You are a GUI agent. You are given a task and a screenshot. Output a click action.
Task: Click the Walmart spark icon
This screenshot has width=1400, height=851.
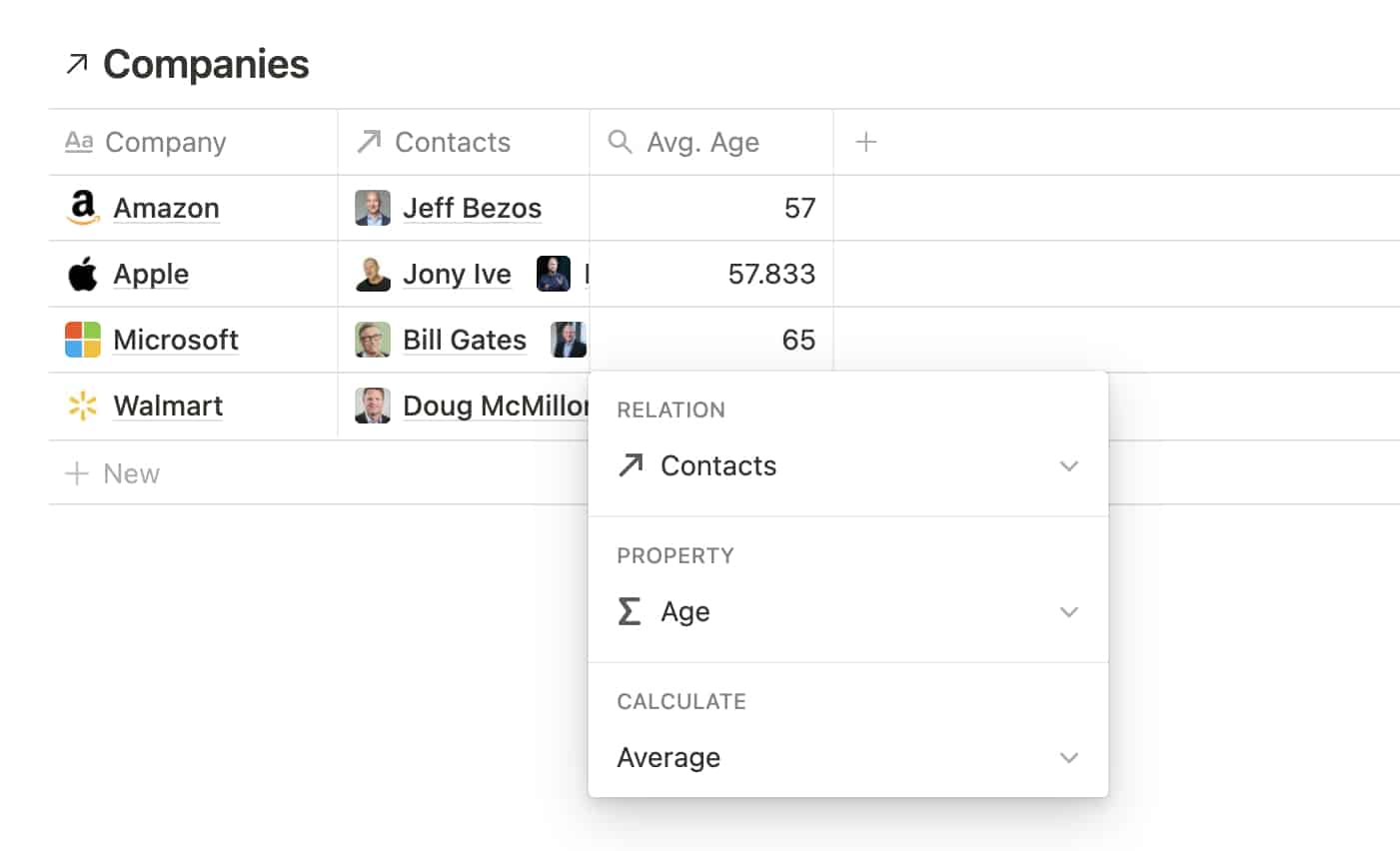pos(83,406)
